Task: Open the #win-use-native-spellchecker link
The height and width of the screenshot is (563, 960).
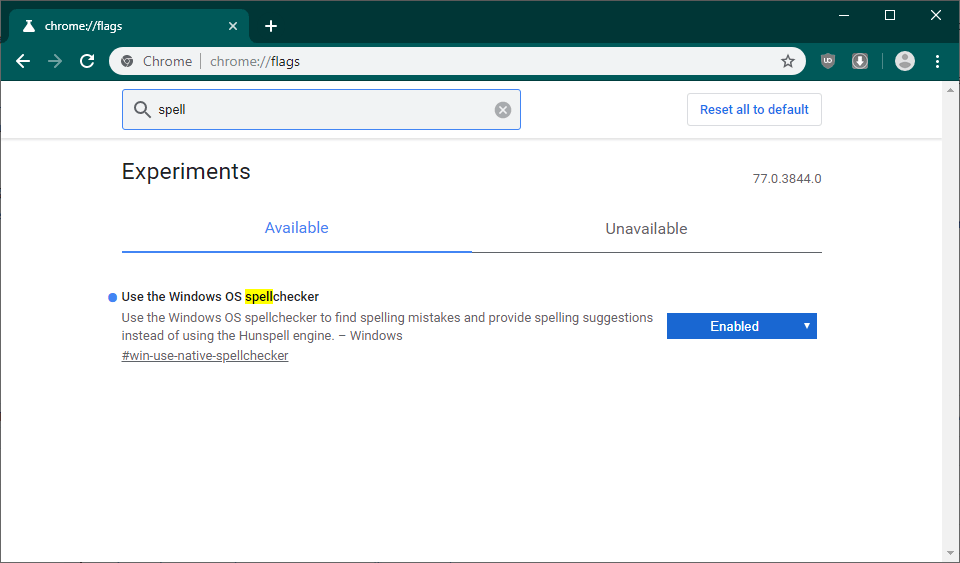Action: 204,356
